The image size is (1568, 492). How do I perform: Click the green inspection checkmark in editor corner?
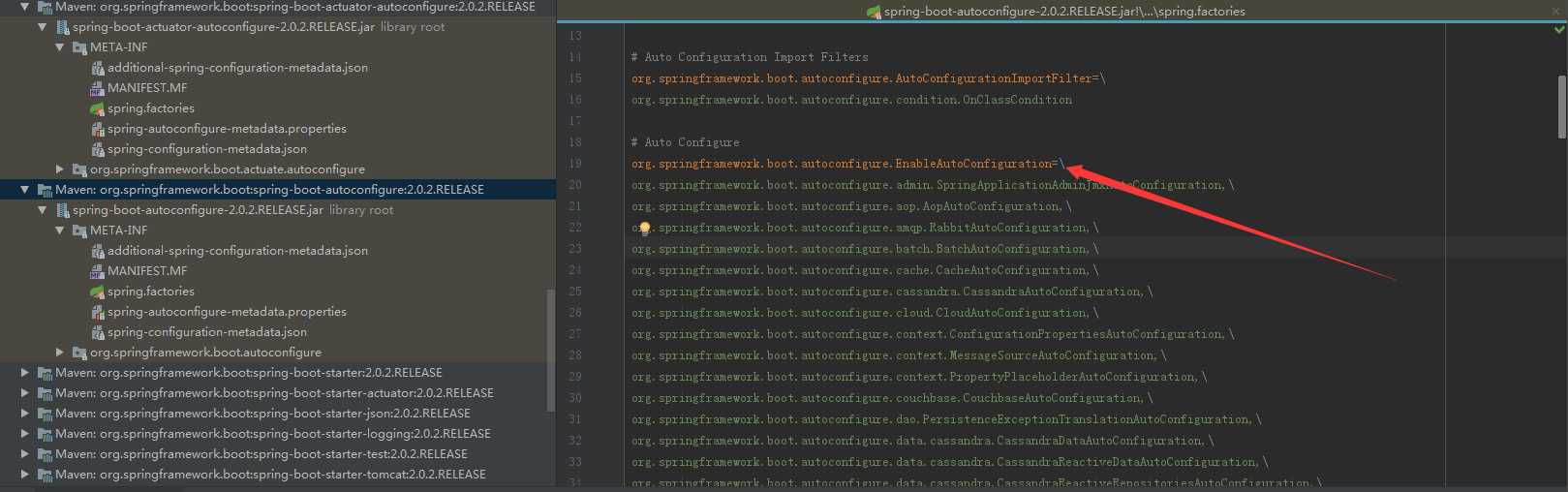pos(1559,29)
